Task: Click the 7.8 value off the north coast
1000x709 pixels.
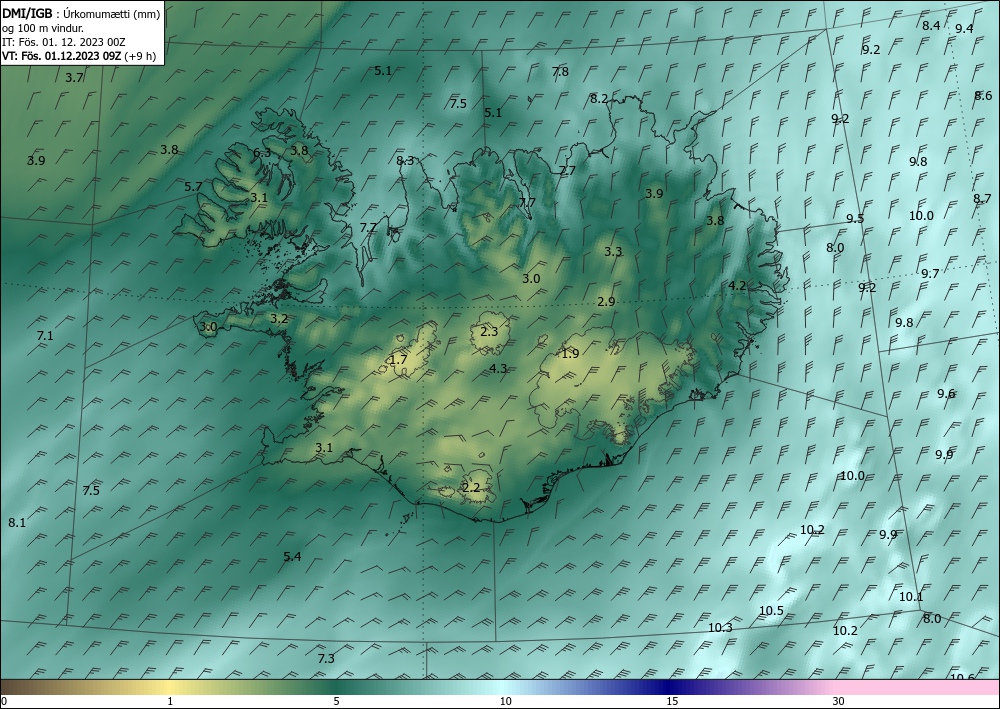Action: point(560,72)
